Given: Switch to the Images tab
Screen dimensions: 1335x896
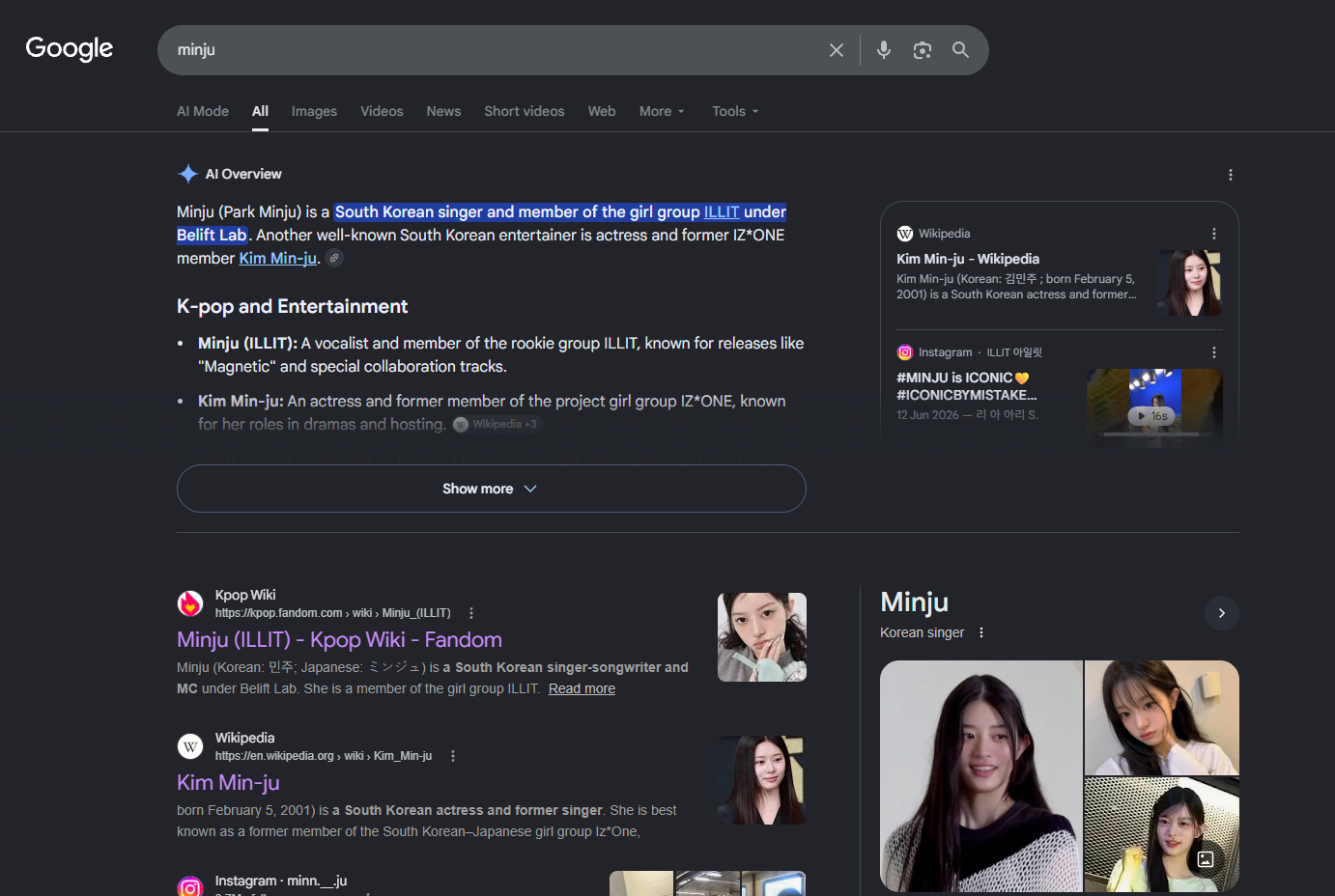Looking at the screenshot, I should coord(314,111).
